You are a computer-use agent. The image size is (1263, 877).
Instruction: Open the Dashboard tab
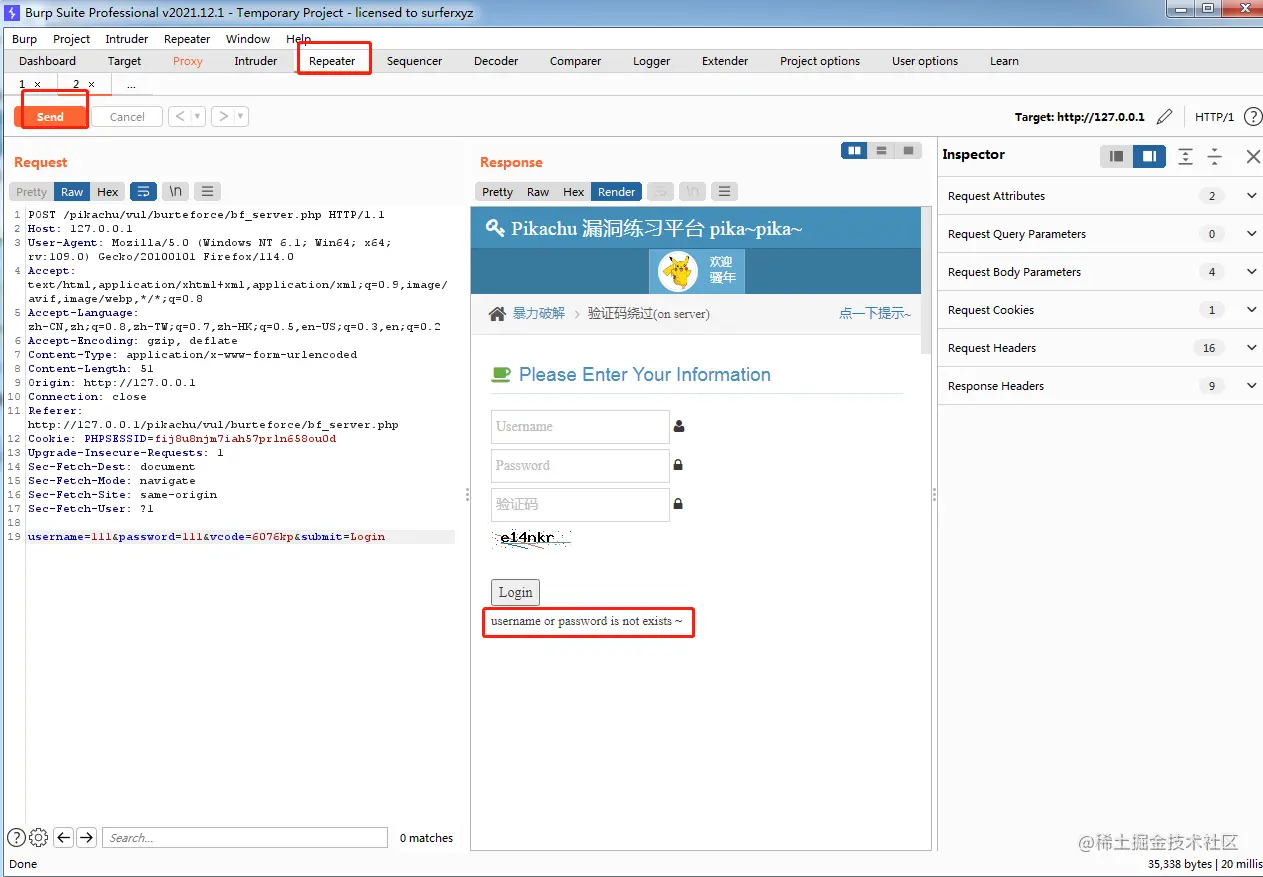[48, 61]
